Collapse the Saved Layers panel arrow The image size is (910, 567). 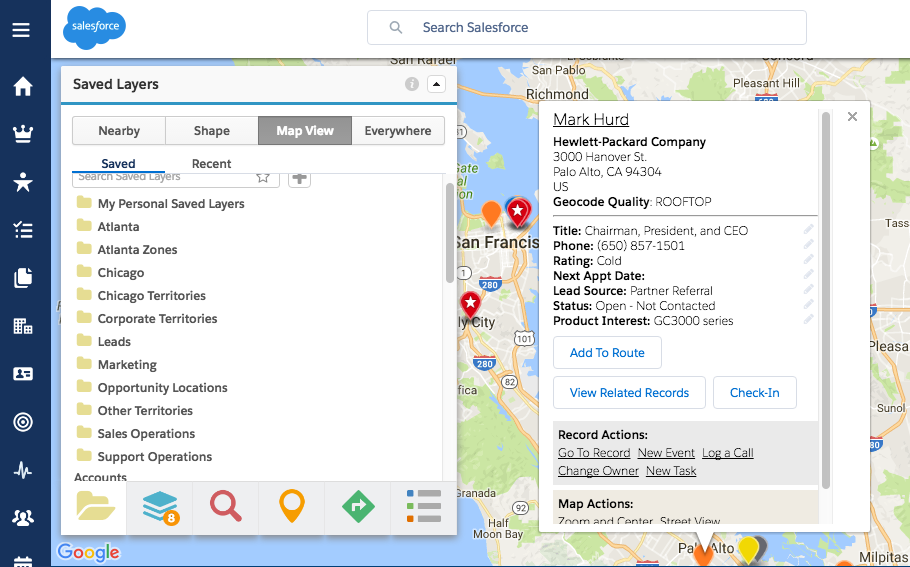pos(436,84)
